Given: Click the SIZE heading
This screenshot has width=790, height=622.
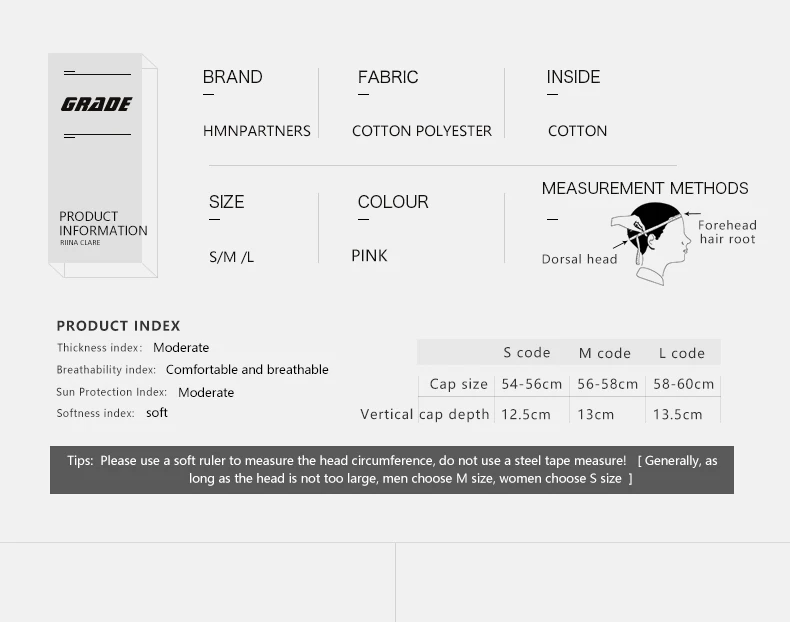Looking at the screenshot, I should [x=226, y=202].
